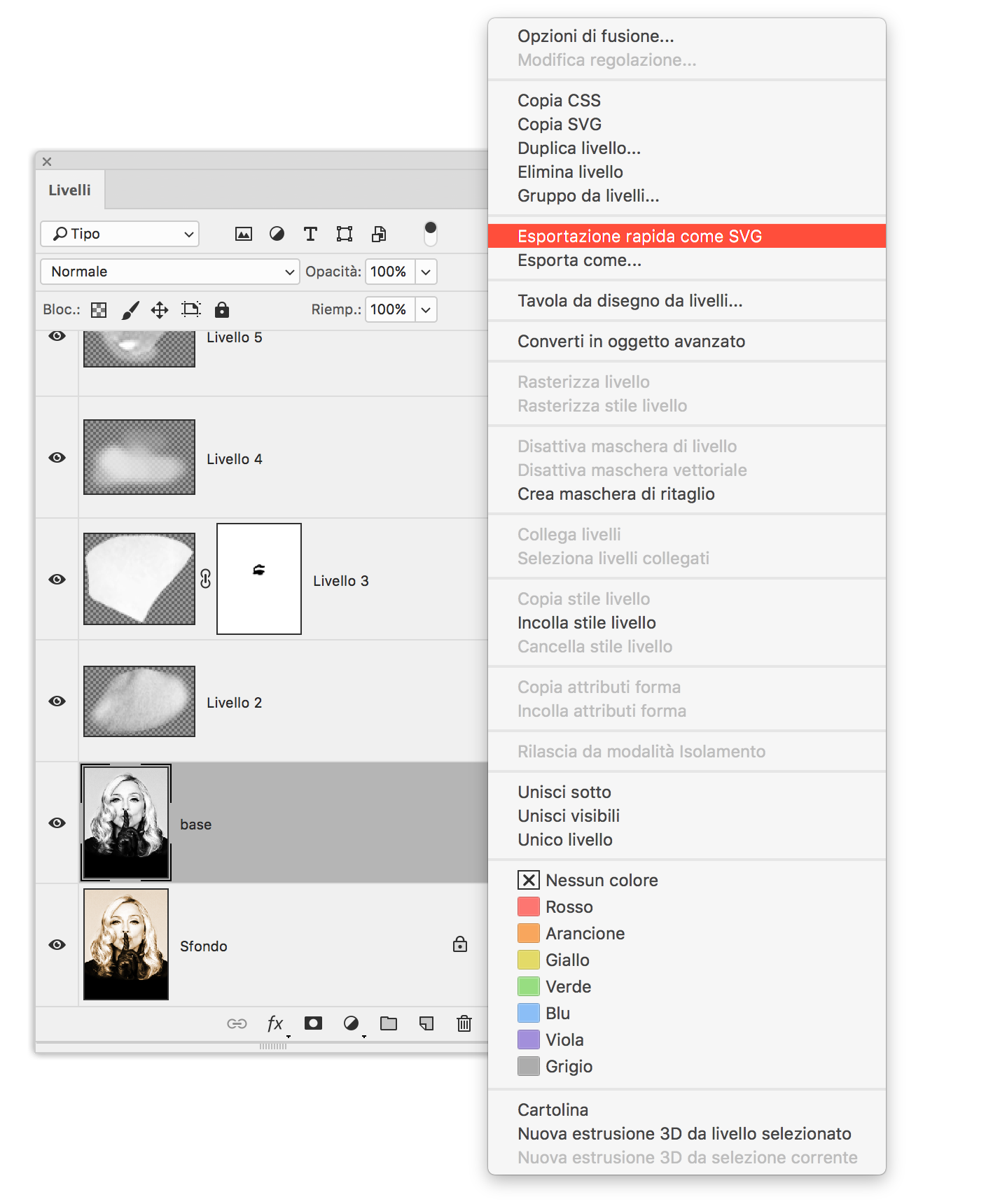Select the Livelli panel tab
Image resolution: width=986 pixels, height=1204 pixels.
[x=69, y=190]
